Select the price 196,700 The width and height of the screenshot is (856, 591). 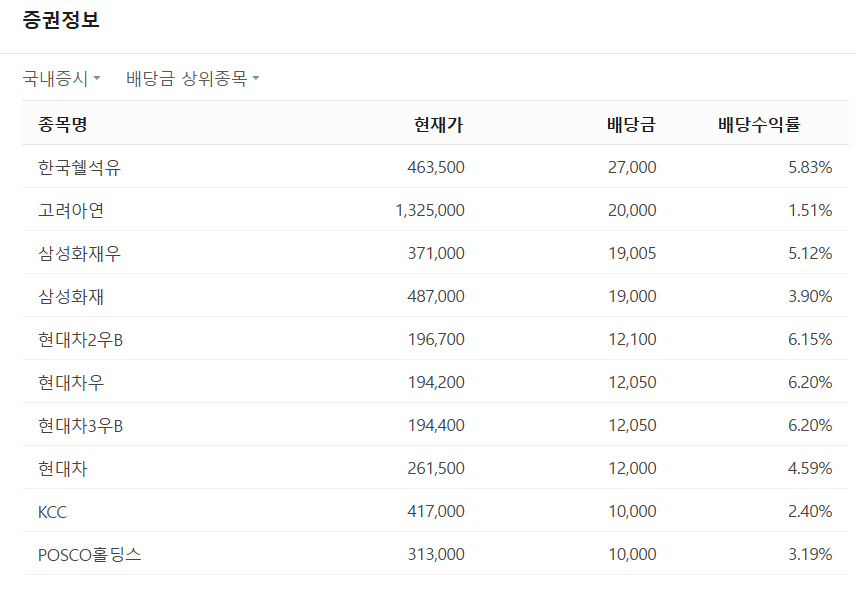(x=436, y=339)
